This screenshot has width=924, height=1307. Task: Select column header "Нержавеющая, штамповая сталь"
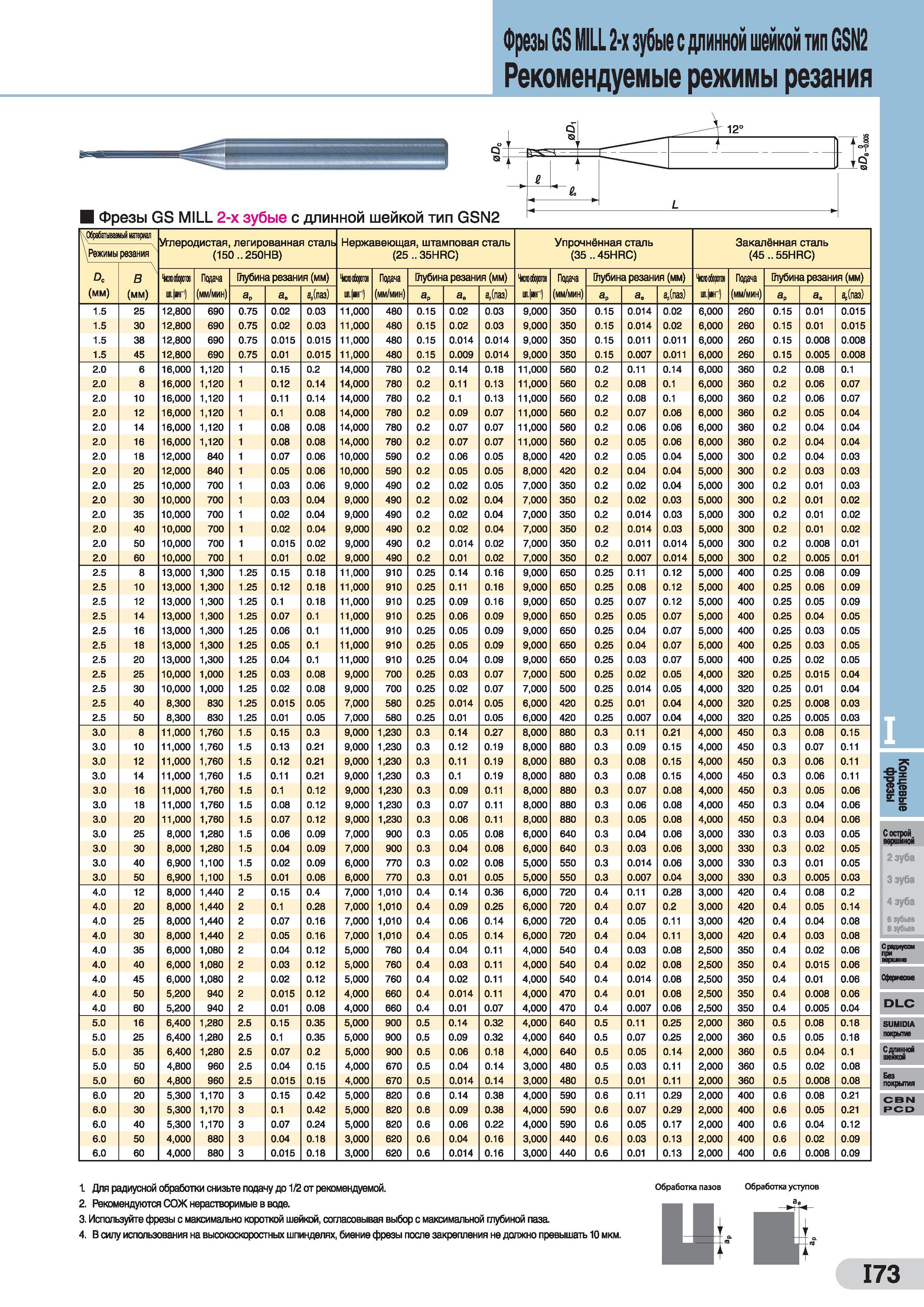(x=425, y=249)
